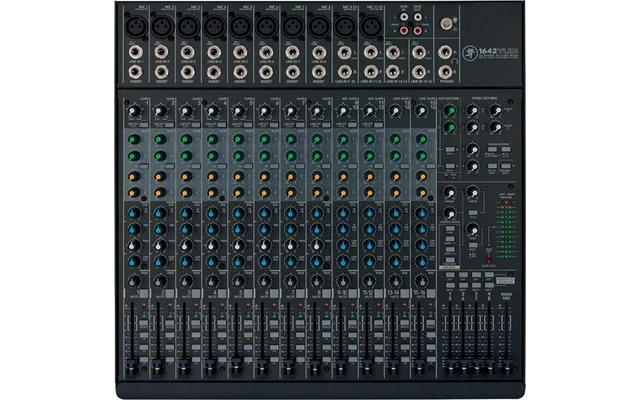Click the AUX MASTERS 1 green knob

coord(449,111)
